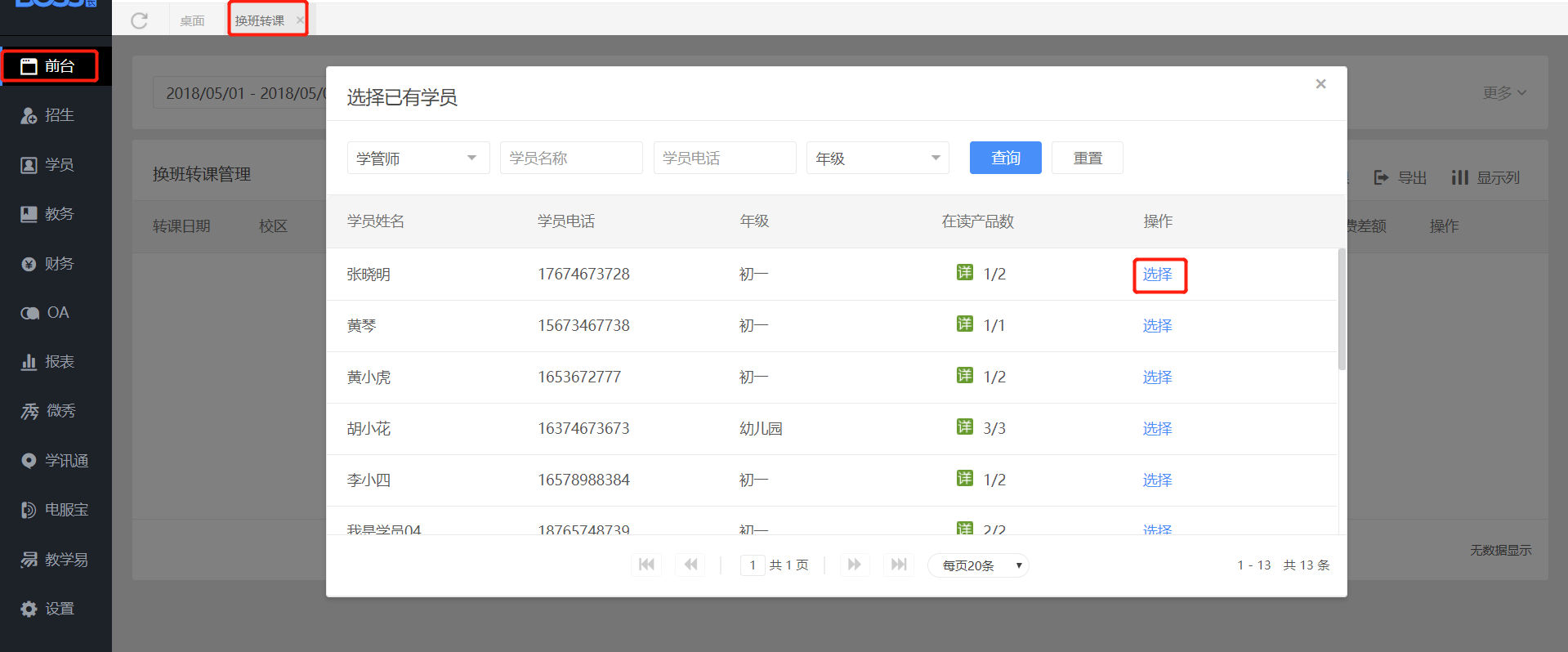Click 选择 for 胡小花
Screen dimensions: 1568x652
(x=1157, y=429)
